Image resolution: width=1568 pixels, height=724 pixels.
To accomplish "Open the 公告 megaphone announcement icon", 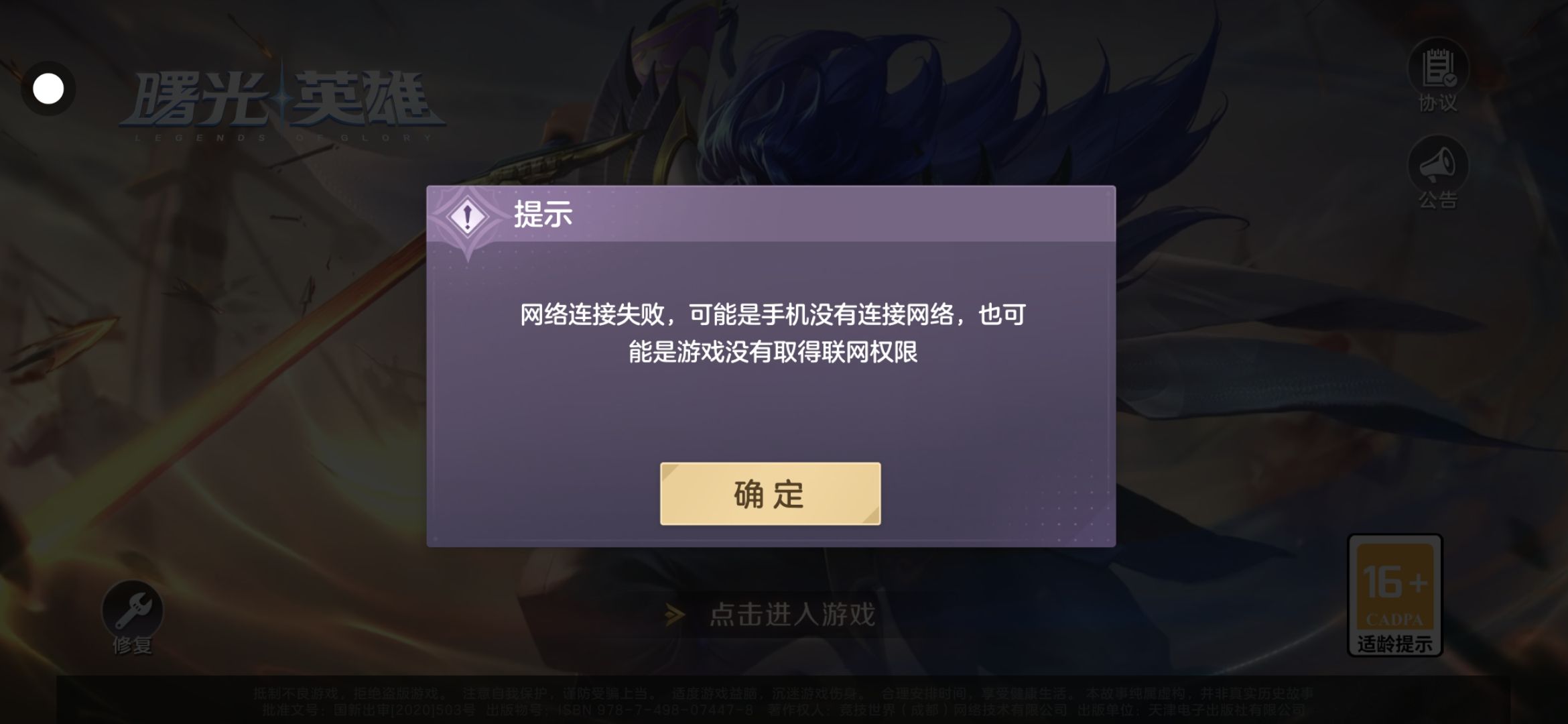I will pos(1438,164).
